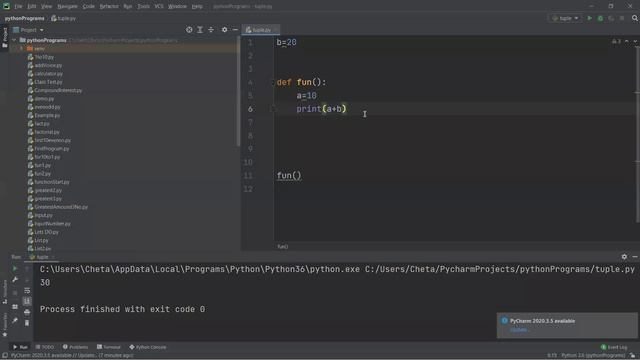The height and width of the screenshot is (360, 640).
Task: Toggle the scroll-to-end icon in the Run panel
Action: pos(27,301)
